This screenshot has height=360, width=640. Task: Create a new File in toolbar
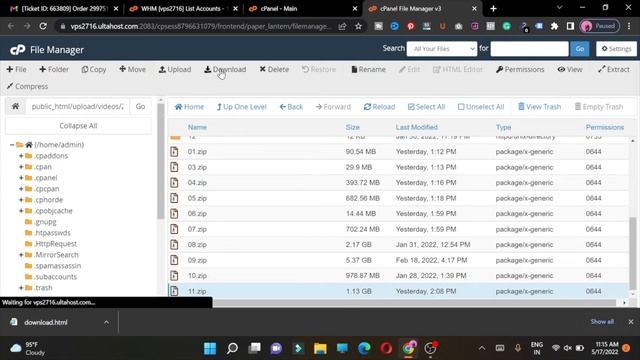(16, 69)
